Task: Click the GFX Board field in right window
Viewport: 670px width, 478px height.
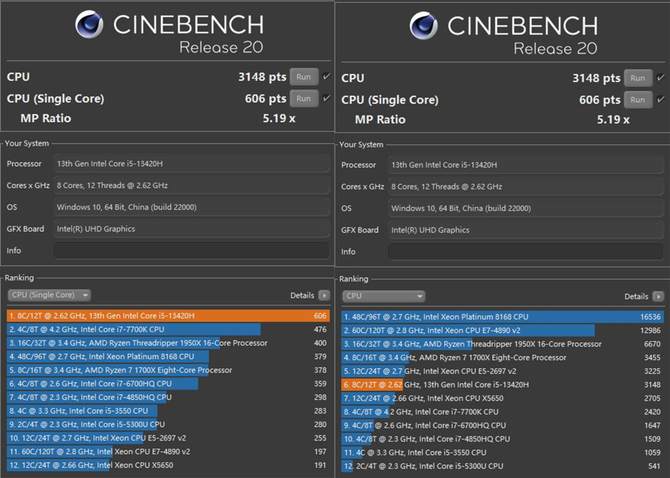Action: point(526,230)
